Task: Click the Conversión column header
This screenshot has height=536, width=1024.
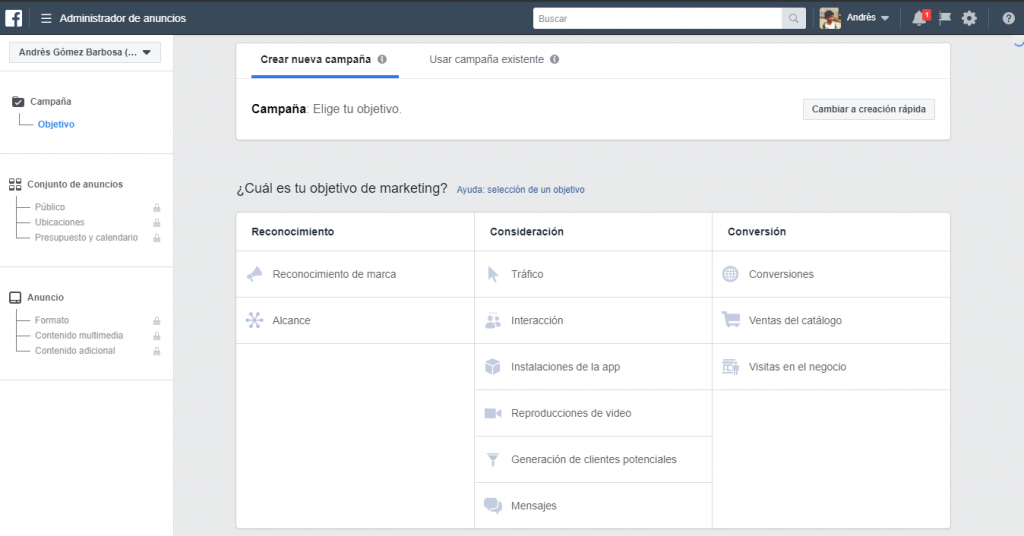Action: coord(757,232)
